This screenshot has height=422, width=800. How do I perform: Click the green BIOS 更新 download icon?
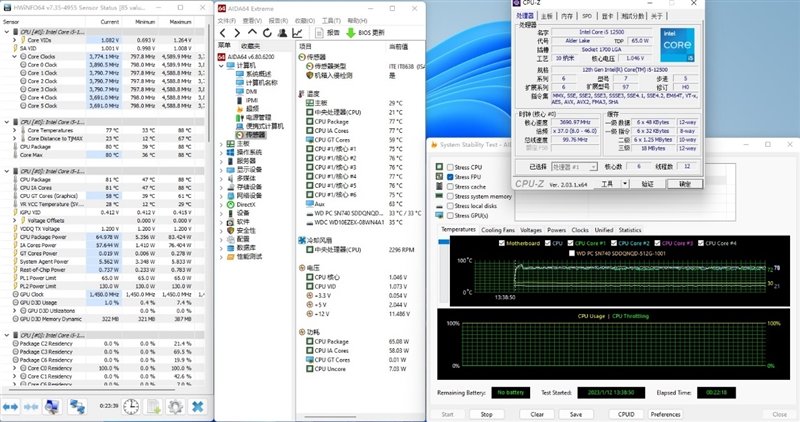tap(351, 33)
